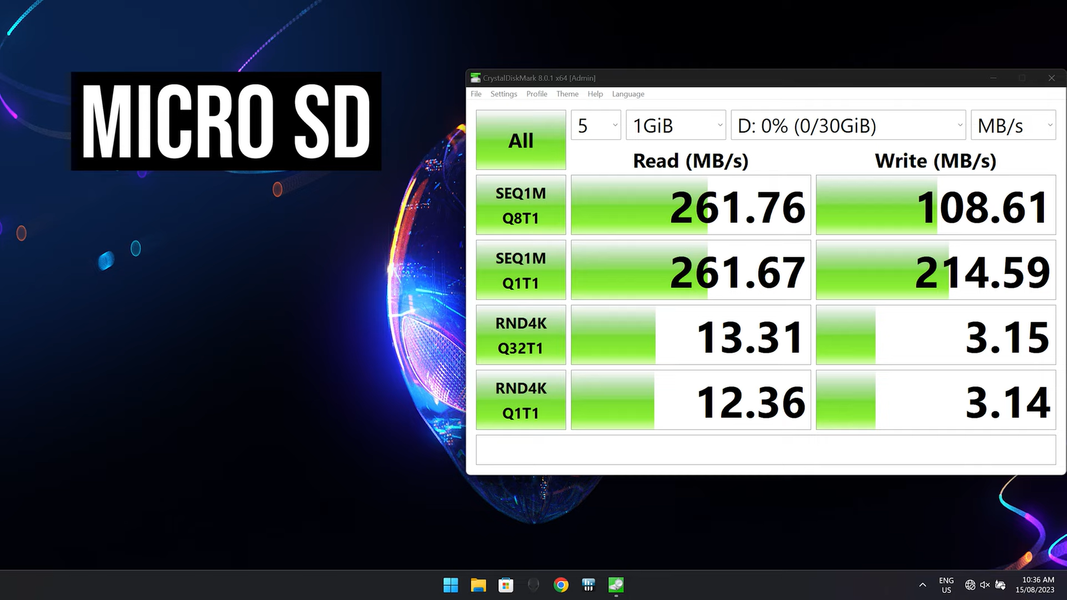The image size is (1067, 600).
Task: Click the muted volume icon in tray
Action: [x=985, y=585]
